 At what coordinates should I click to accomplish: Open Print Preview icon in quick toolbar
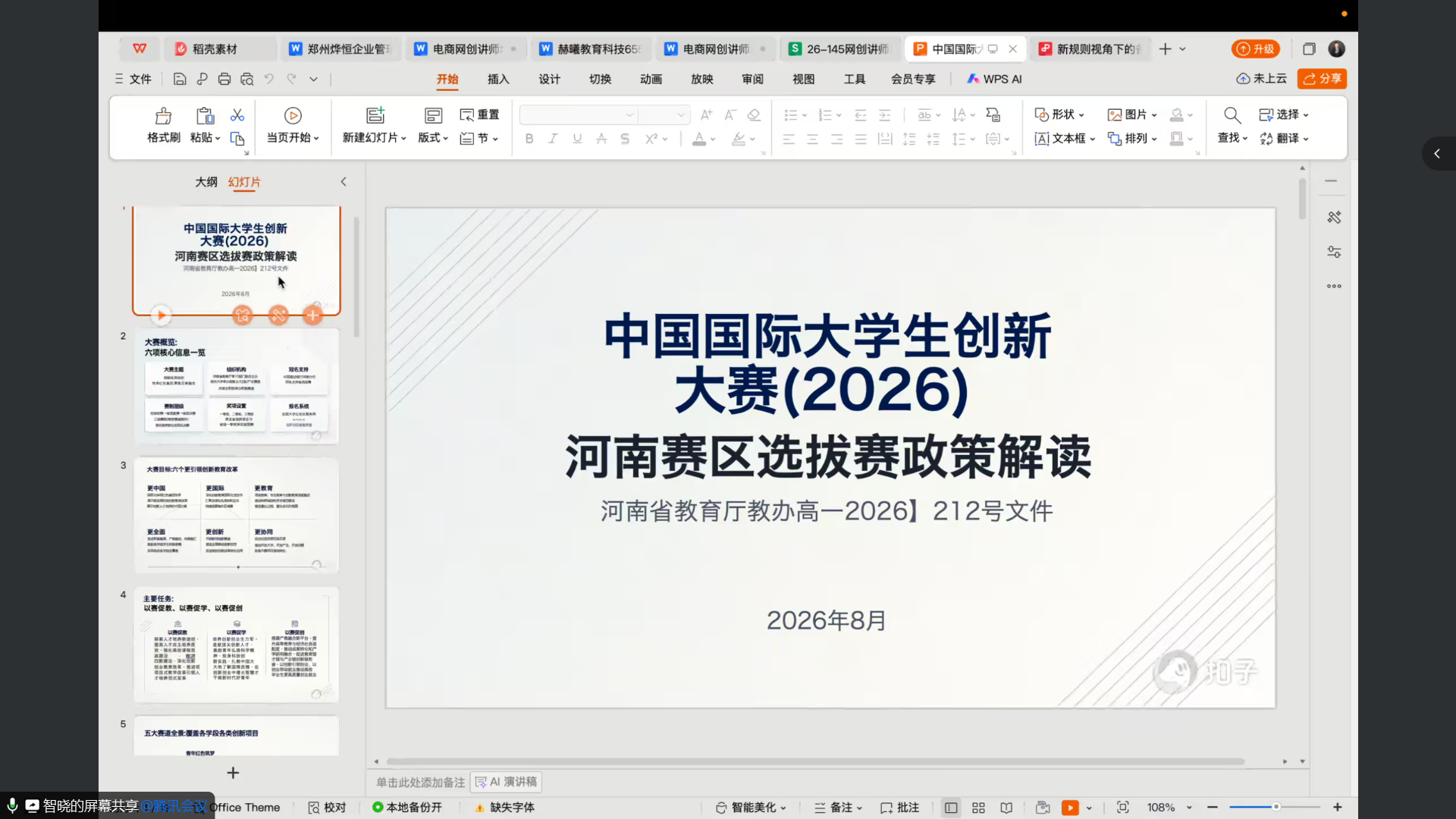pos(247,79)
